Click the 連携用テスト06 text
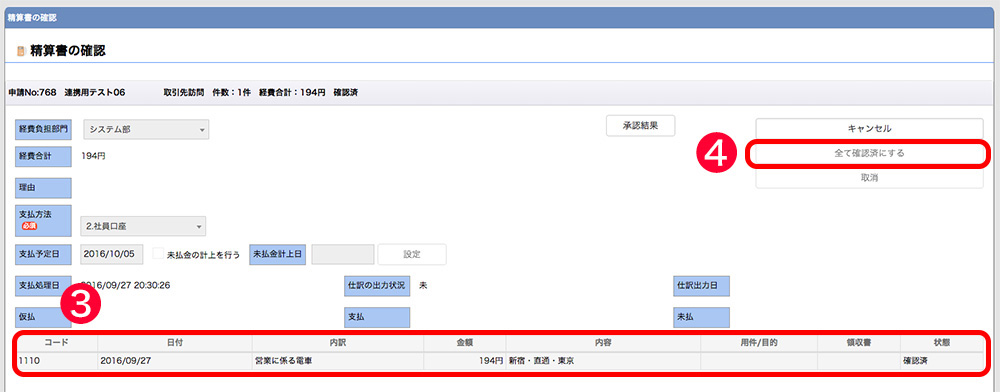The image size is (1000, 392). pos(94,92)
